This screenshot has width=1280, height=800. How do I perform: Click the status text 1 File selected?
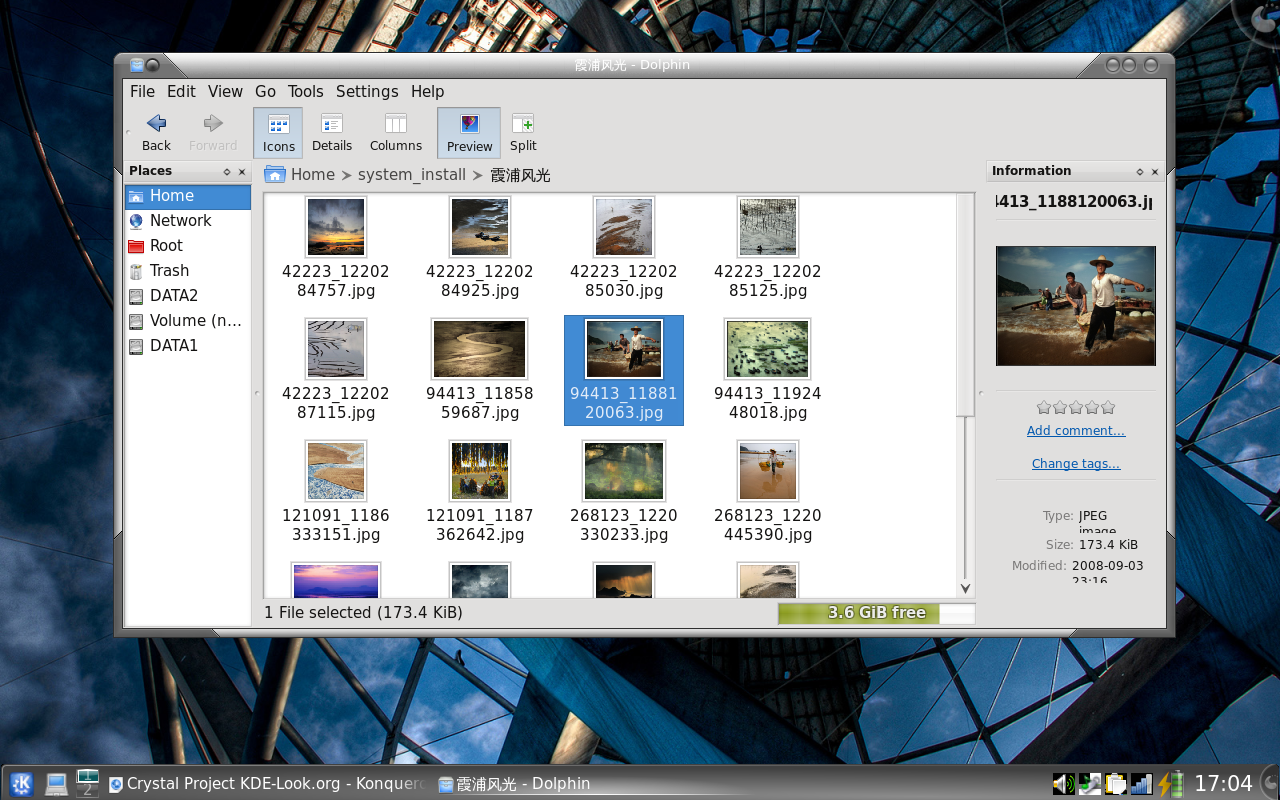363,613
